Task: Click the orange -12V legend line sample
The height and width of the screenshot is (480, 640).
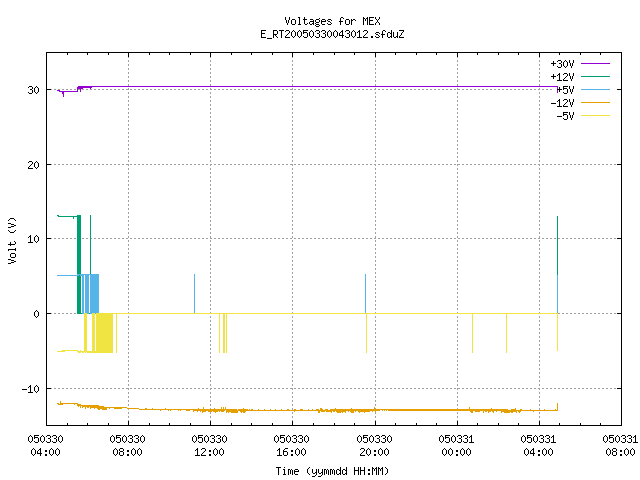Action: (595, 102)
